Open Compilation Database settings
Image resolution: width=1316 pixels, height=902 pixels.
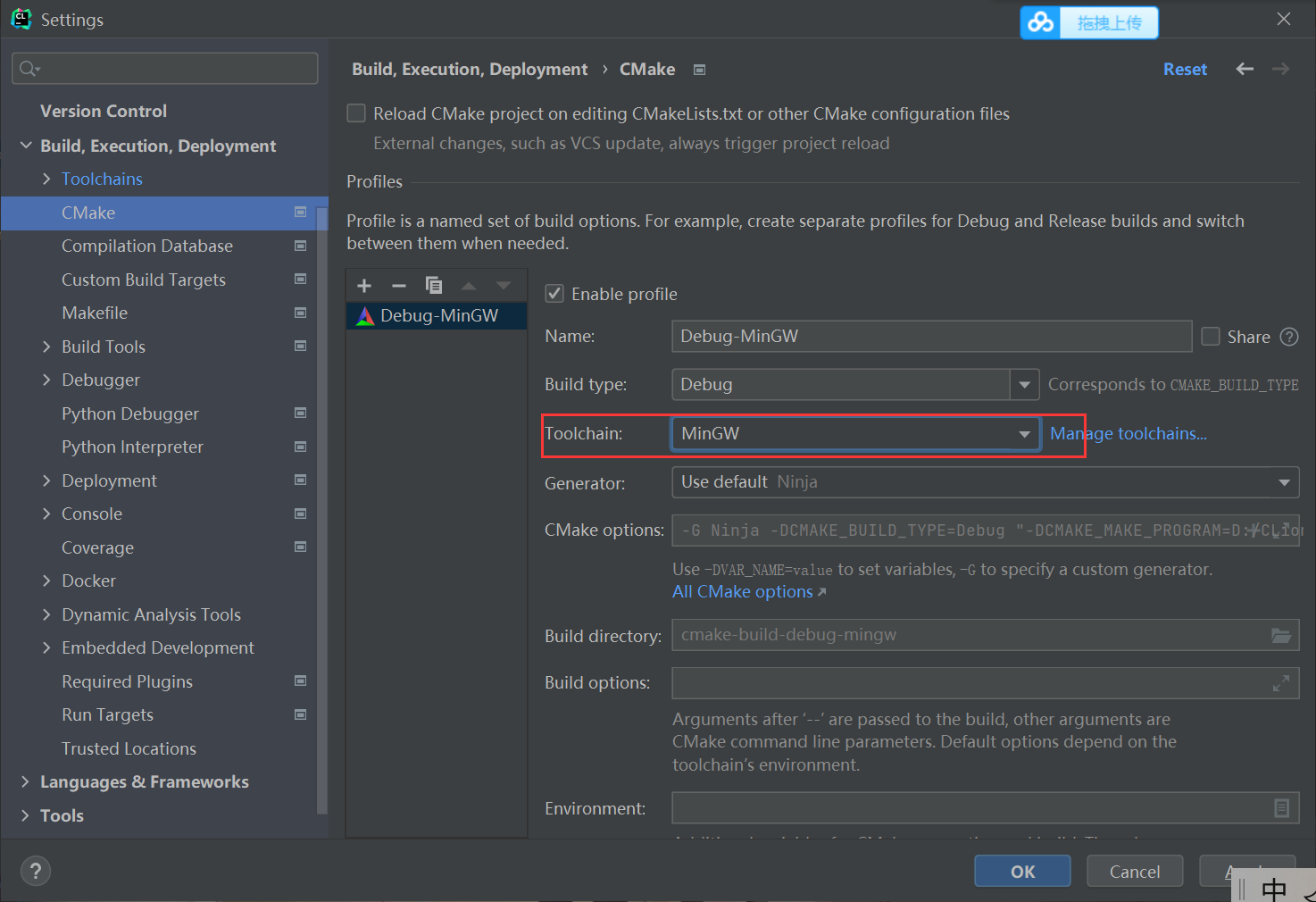147,246
